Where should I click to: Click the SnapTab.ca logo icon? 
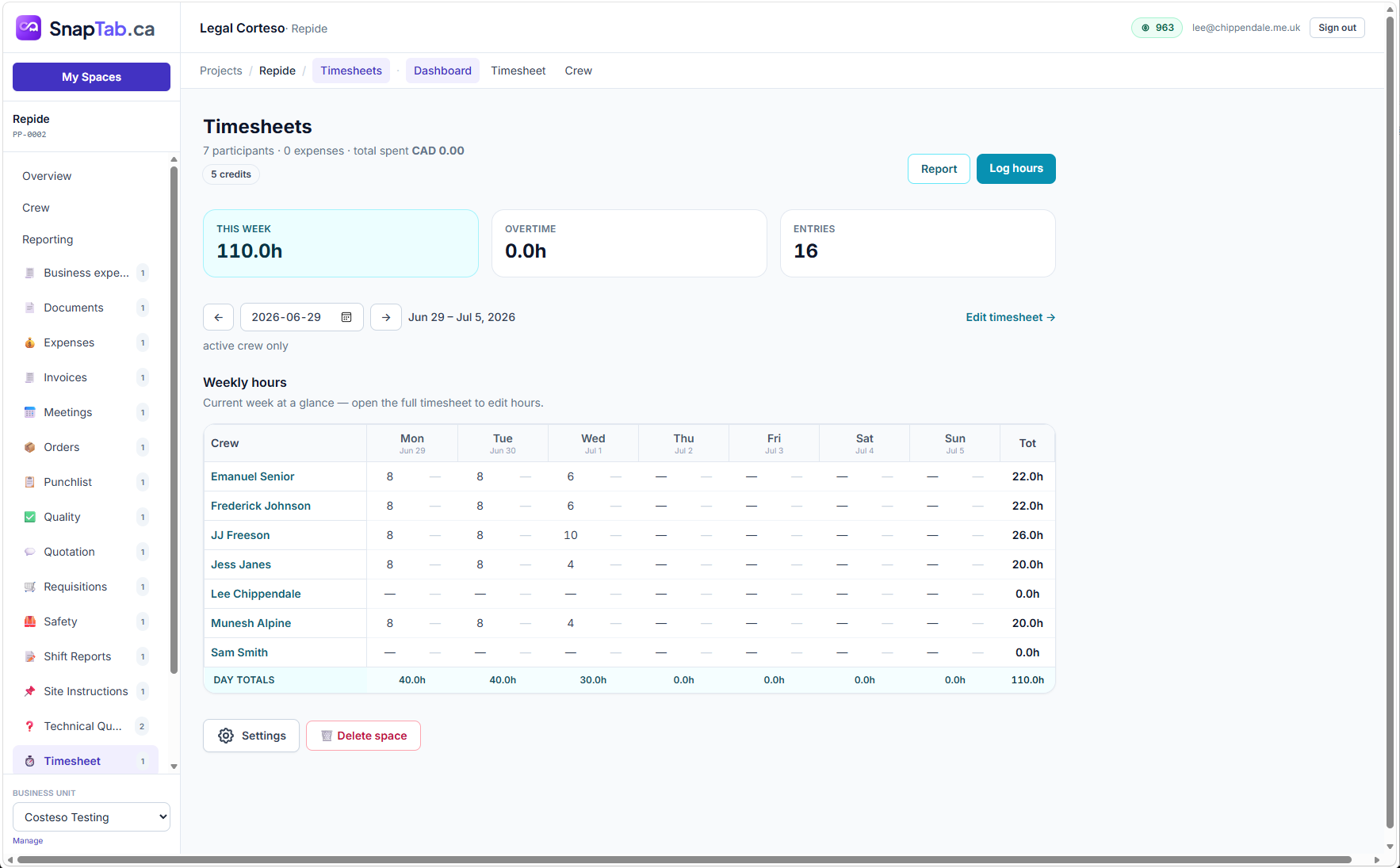pyautogui.click(x=29, y=29)
